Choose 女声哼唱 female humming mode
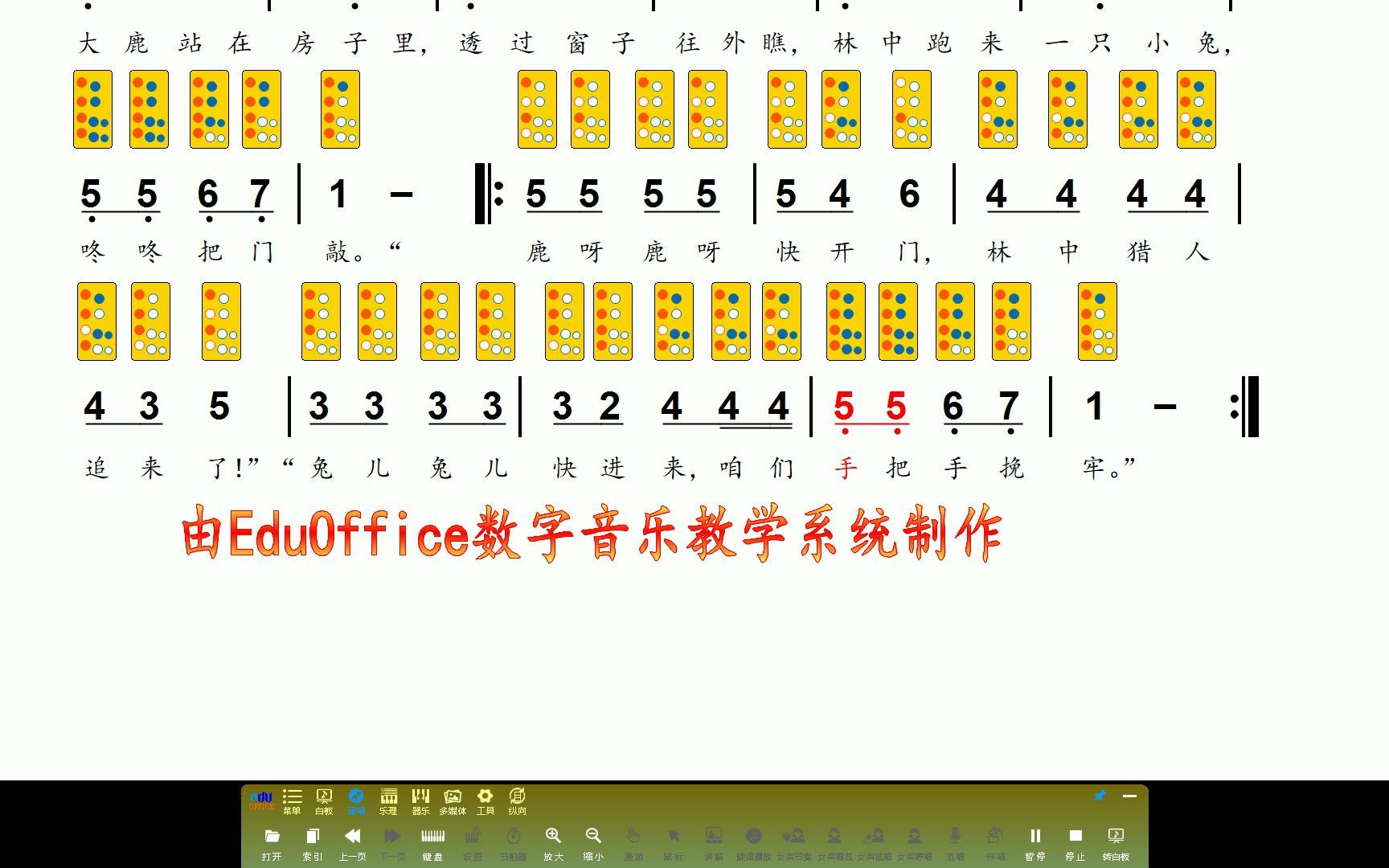The height and width of the screenshot is (868, 1389). [915, 844]
